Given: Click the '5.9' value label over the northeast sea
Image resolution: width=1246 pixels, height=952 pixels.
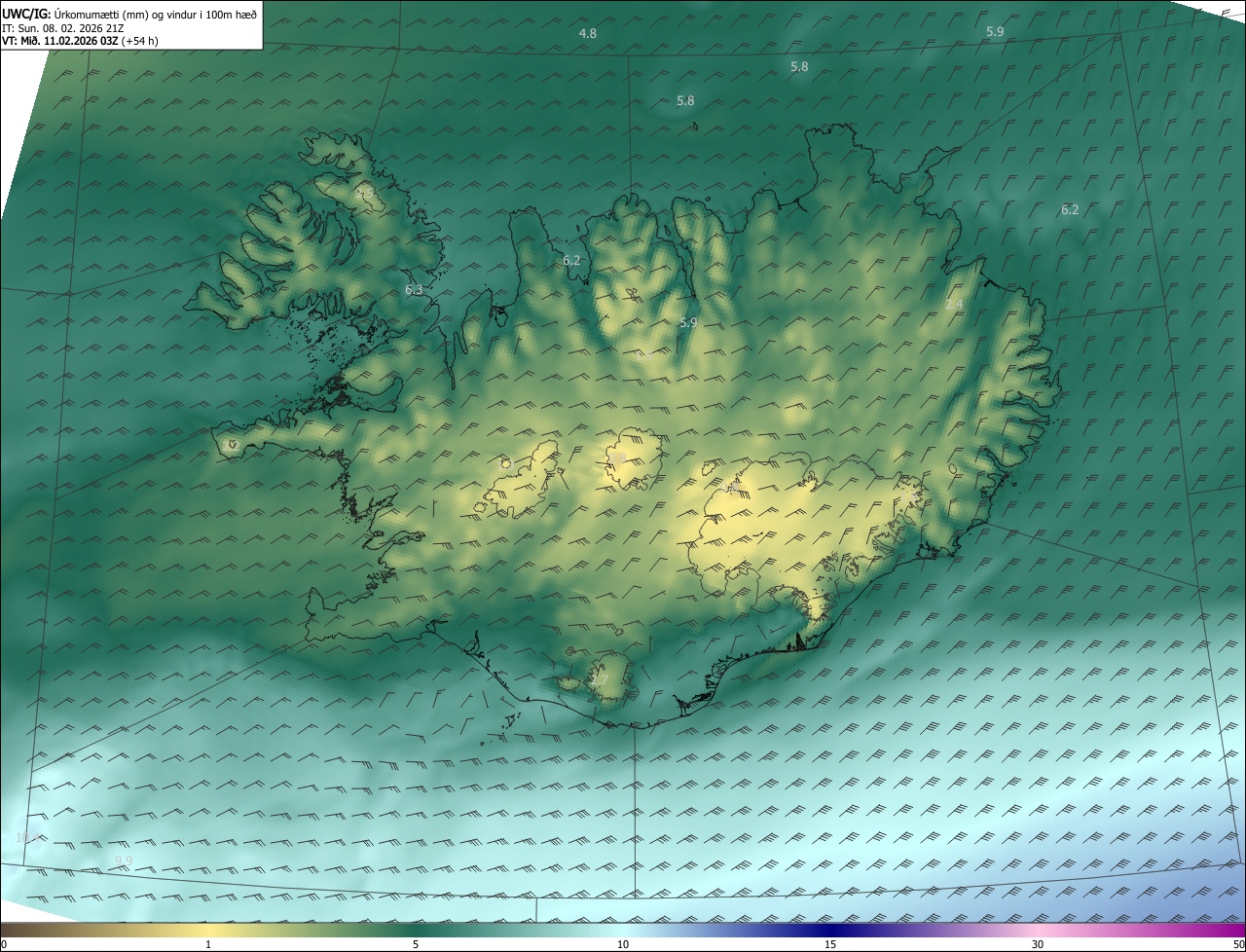Looking at the screenshot, I should coord(995,32).
